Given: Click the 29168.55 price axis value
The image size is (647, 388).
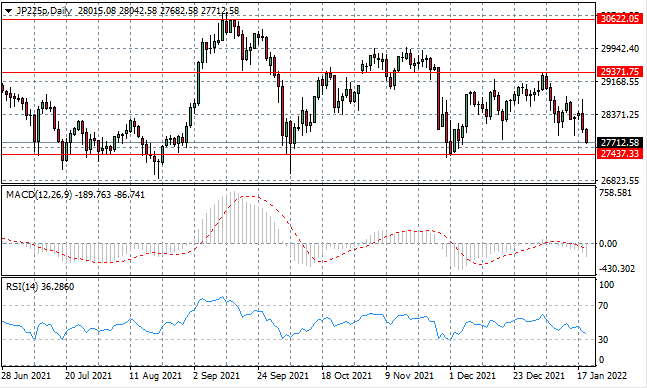Looking at the screenshot, I should pyautogui.click(x=620, y=82).
